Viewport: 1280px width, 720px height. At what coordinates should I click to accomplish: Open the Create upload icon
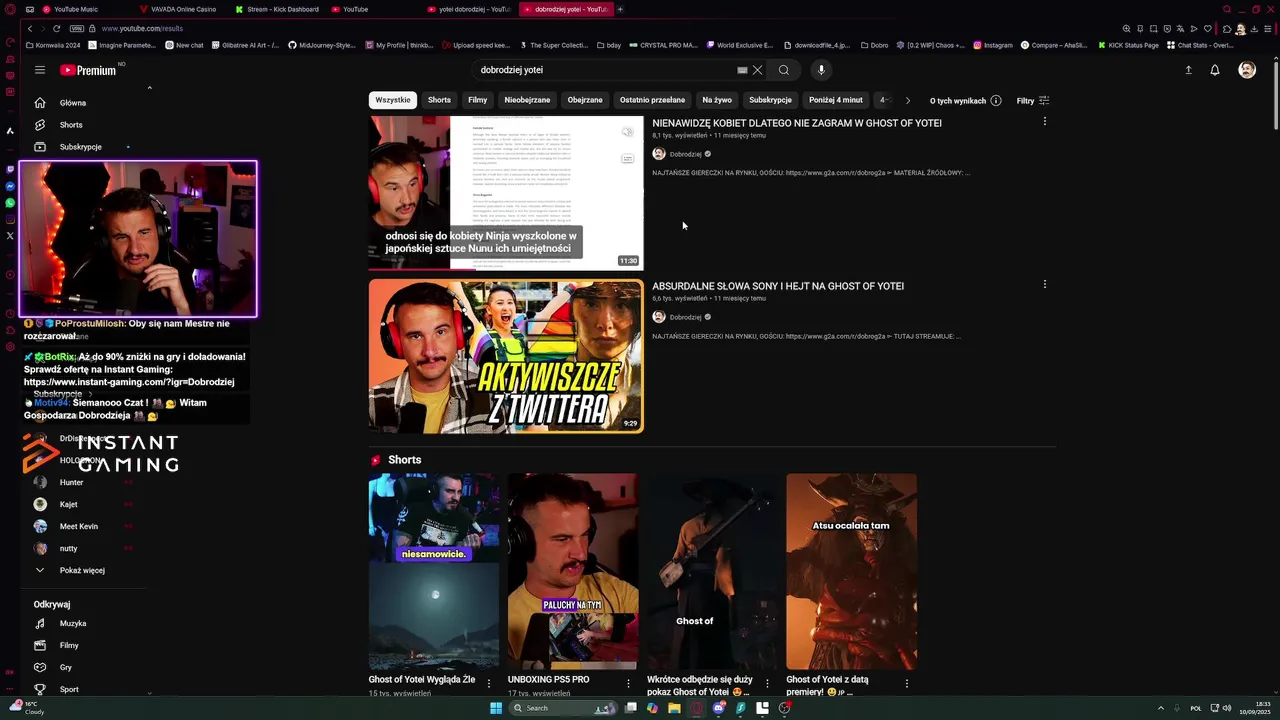[1188, 70]
